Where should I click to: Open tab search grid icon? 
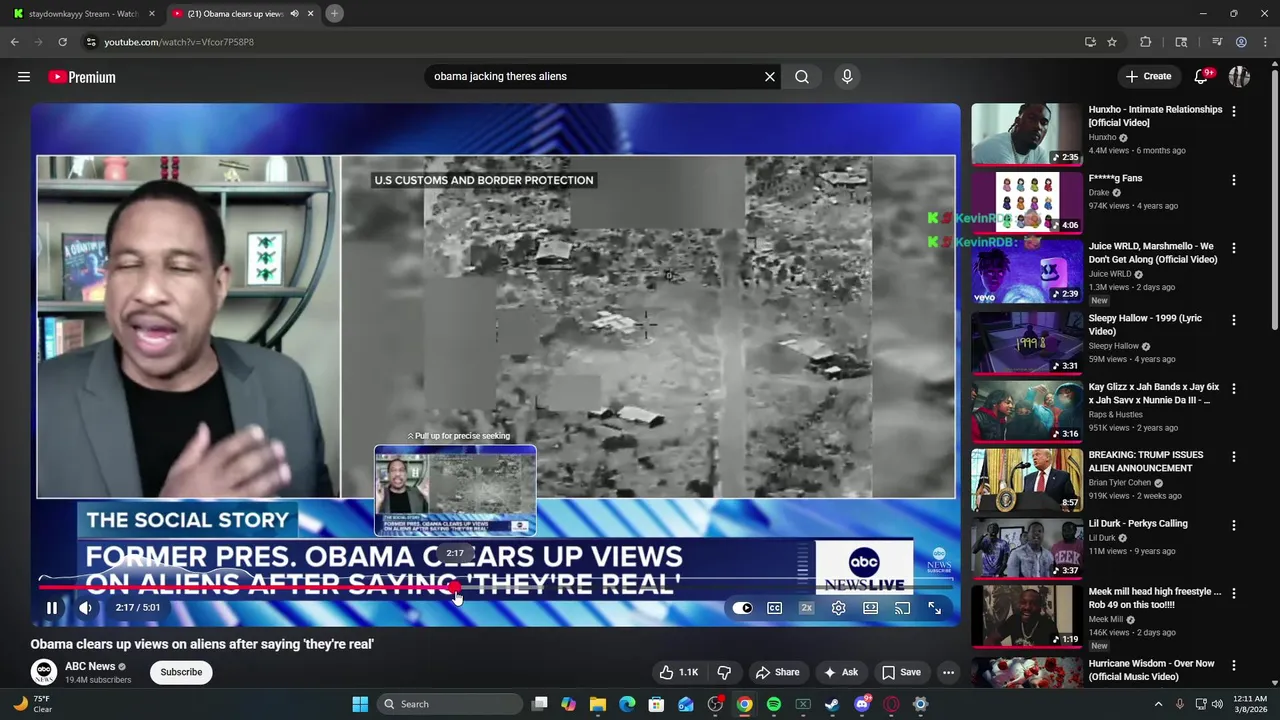point(1181,42)
